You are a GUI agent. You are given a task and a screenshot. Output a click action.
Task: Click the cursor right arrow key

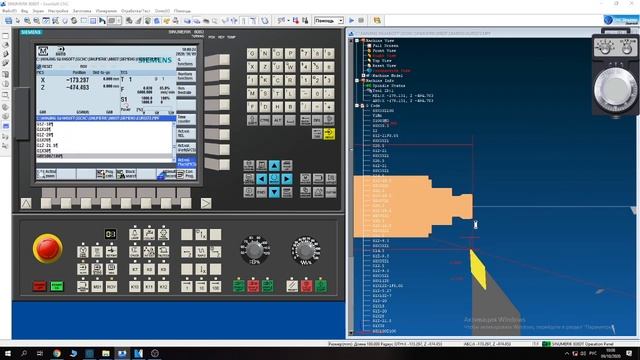[287, 179]
